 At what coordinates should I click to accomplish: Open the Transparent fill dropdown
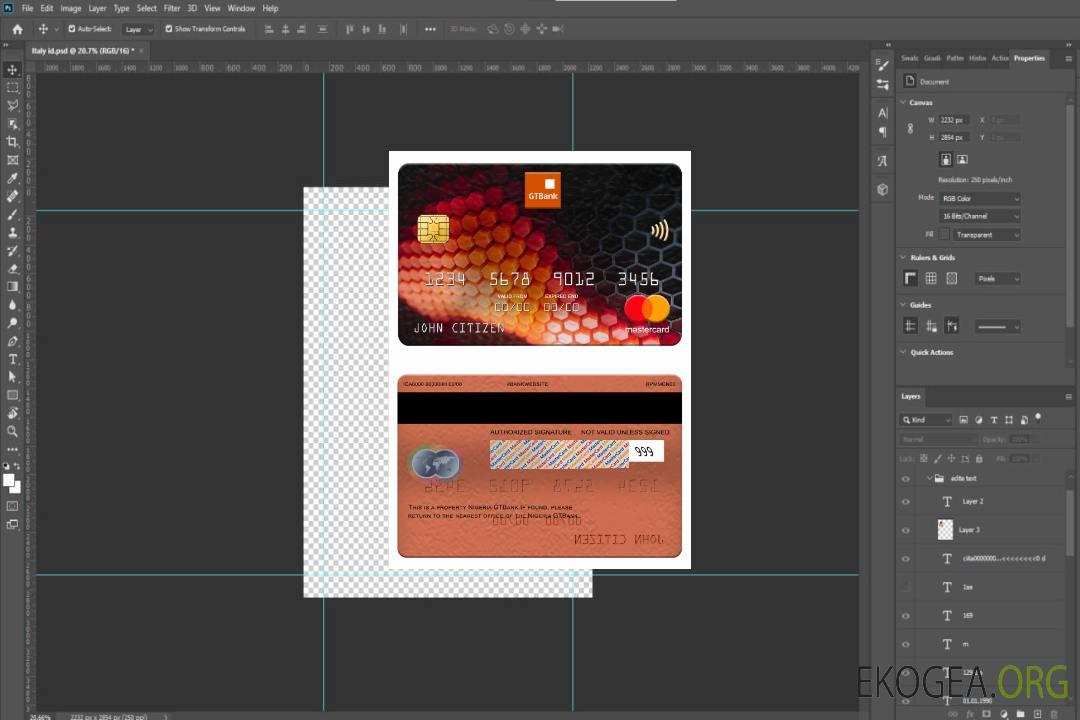click(986, 235)
